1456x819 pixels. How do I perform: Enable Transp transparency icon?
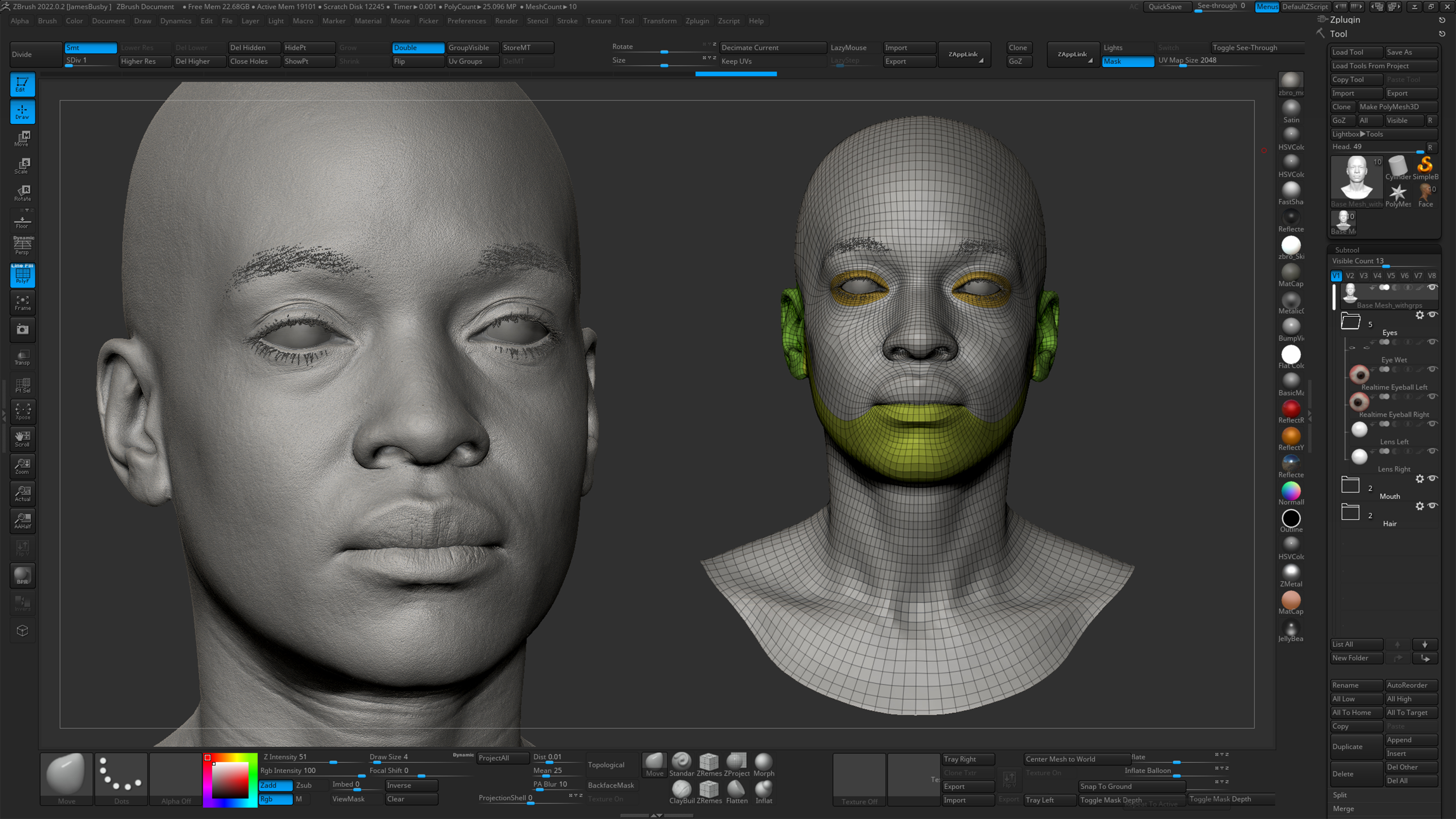tap(23, 357)
